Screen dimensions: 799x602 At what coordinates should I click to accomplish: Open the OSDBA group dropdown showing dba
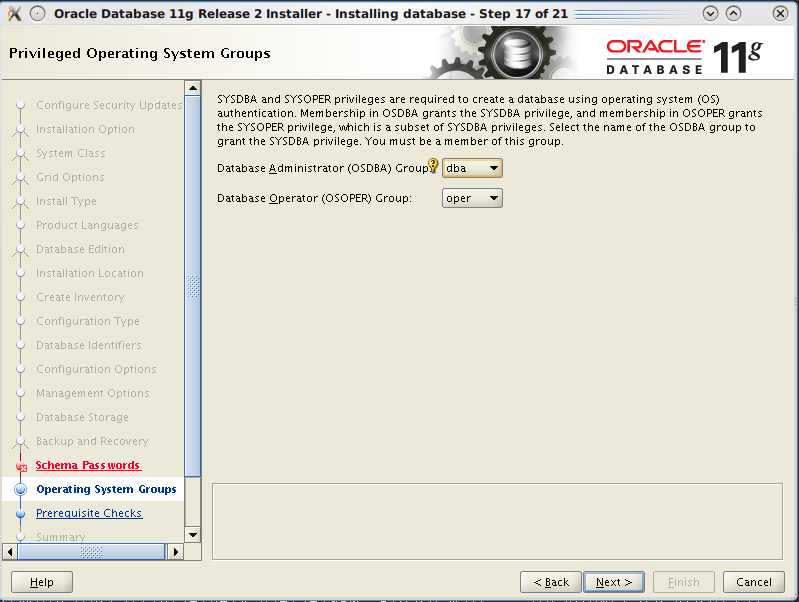(472, 168)
